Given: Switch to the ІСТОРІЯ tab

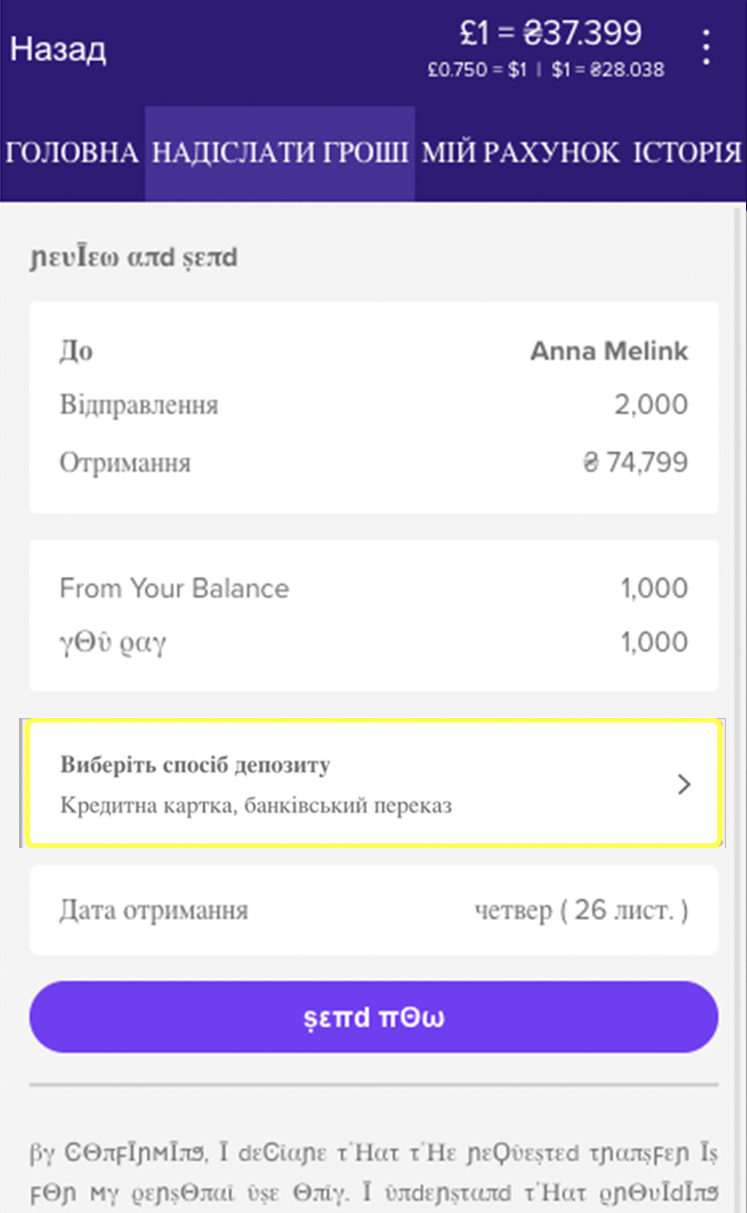Looking at the screenshot, I should point(687,153).
